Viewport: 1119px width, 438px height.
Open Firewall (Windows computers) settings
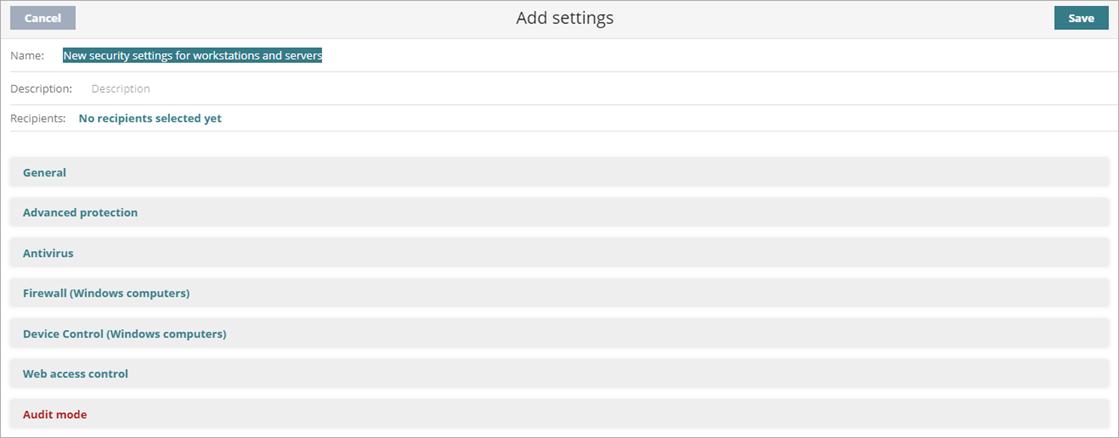click(x=559, y=293)
